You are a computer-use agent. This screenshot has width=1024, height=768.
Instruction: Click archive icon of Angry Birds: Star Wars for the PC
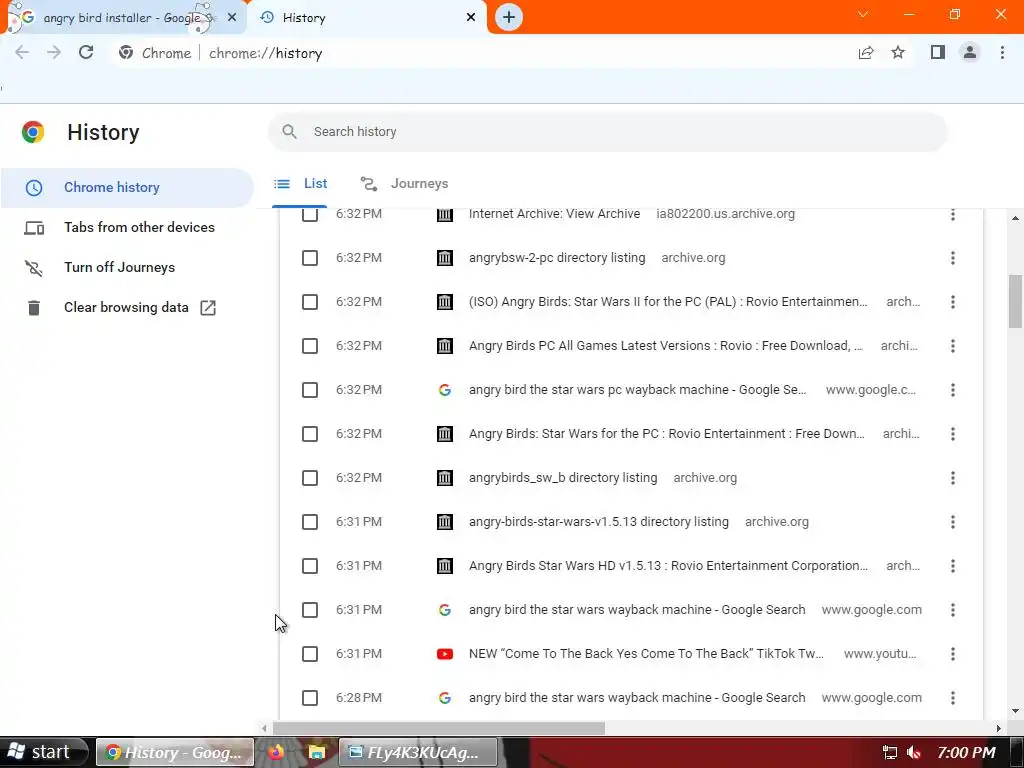(445, 434)
